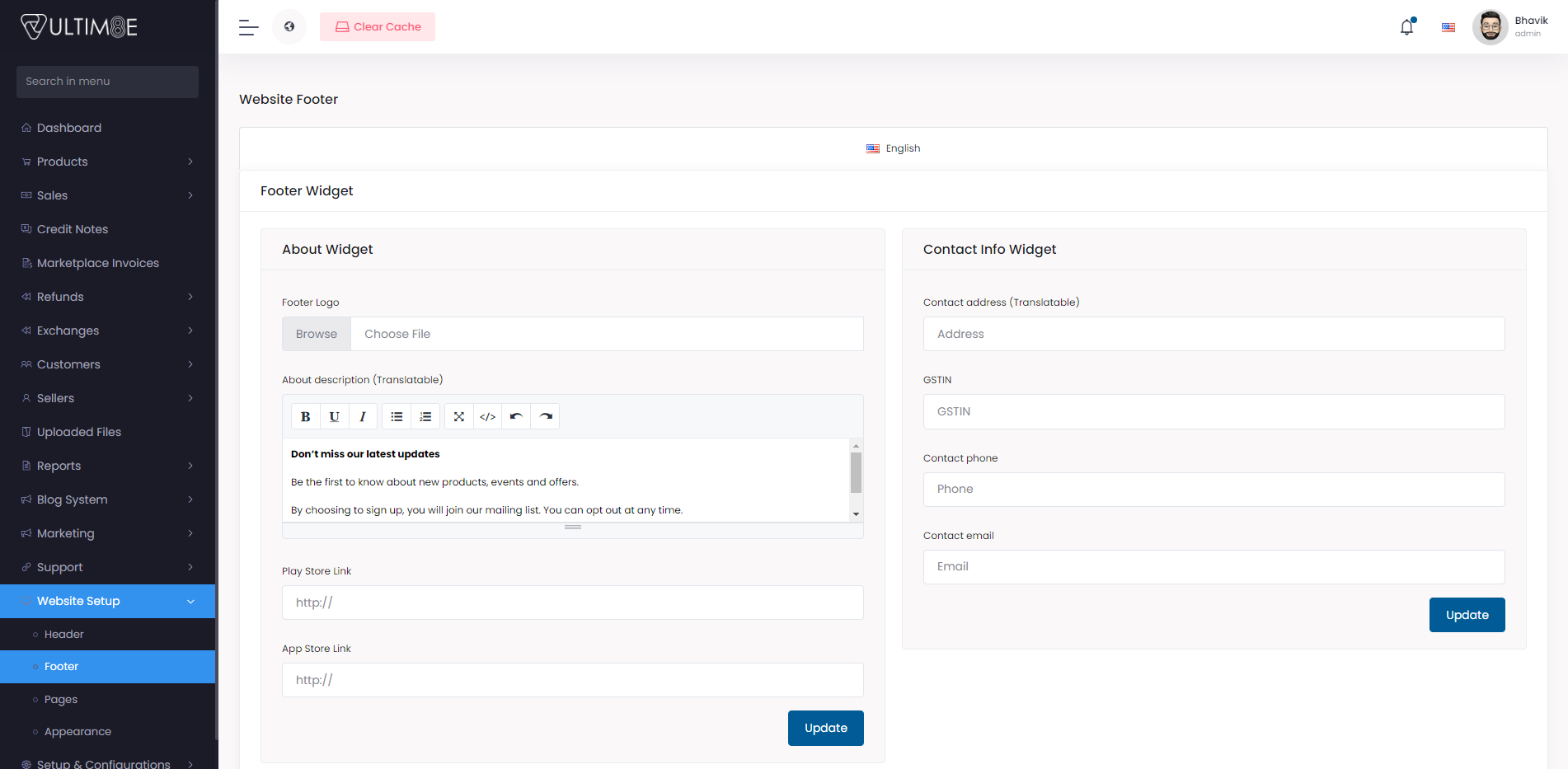This screenshot has height=769, width=1568.
Task: Open the HTML code view in the editor
Action: pyautogui.click(x=487, y=416)
